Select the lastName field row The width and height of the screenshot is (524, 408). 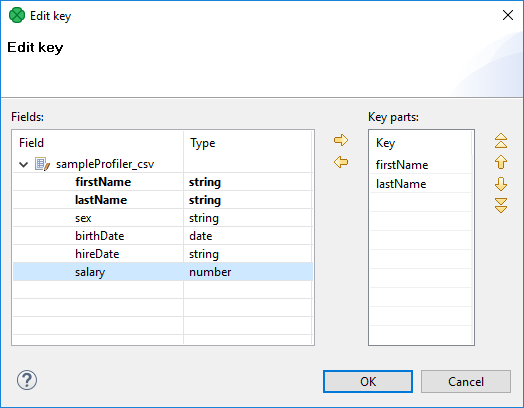click(x=163, y=200)
